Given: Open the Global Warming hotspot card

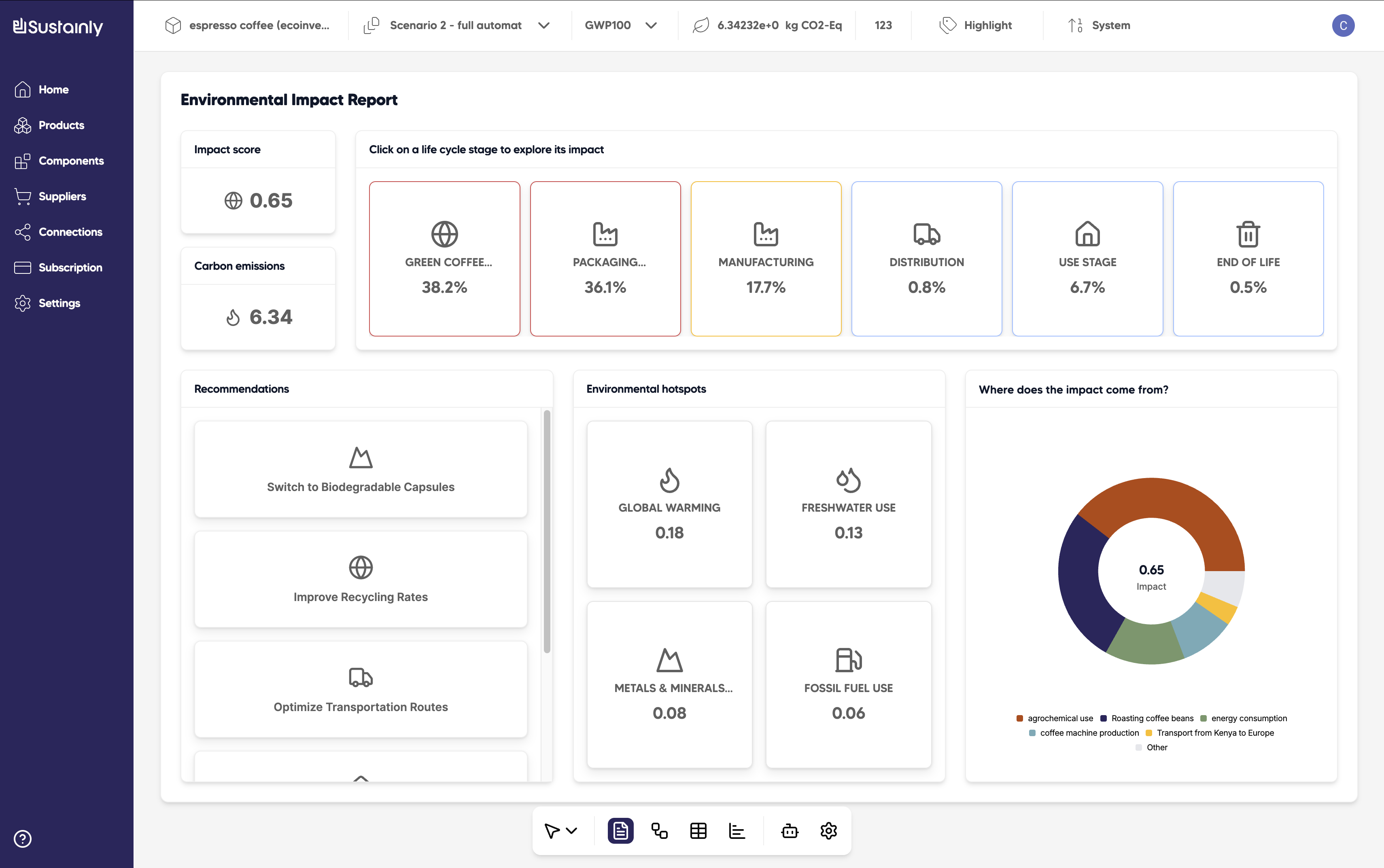Looking at the screenshot, I should click(669, 504).
